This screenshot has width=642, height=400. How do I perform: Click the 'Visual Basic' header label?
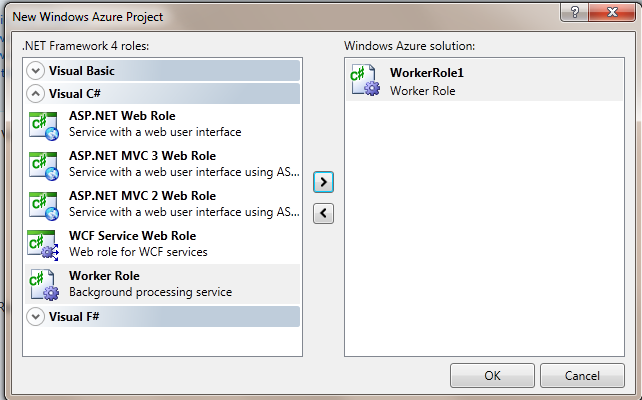click(x=81, y=71)
